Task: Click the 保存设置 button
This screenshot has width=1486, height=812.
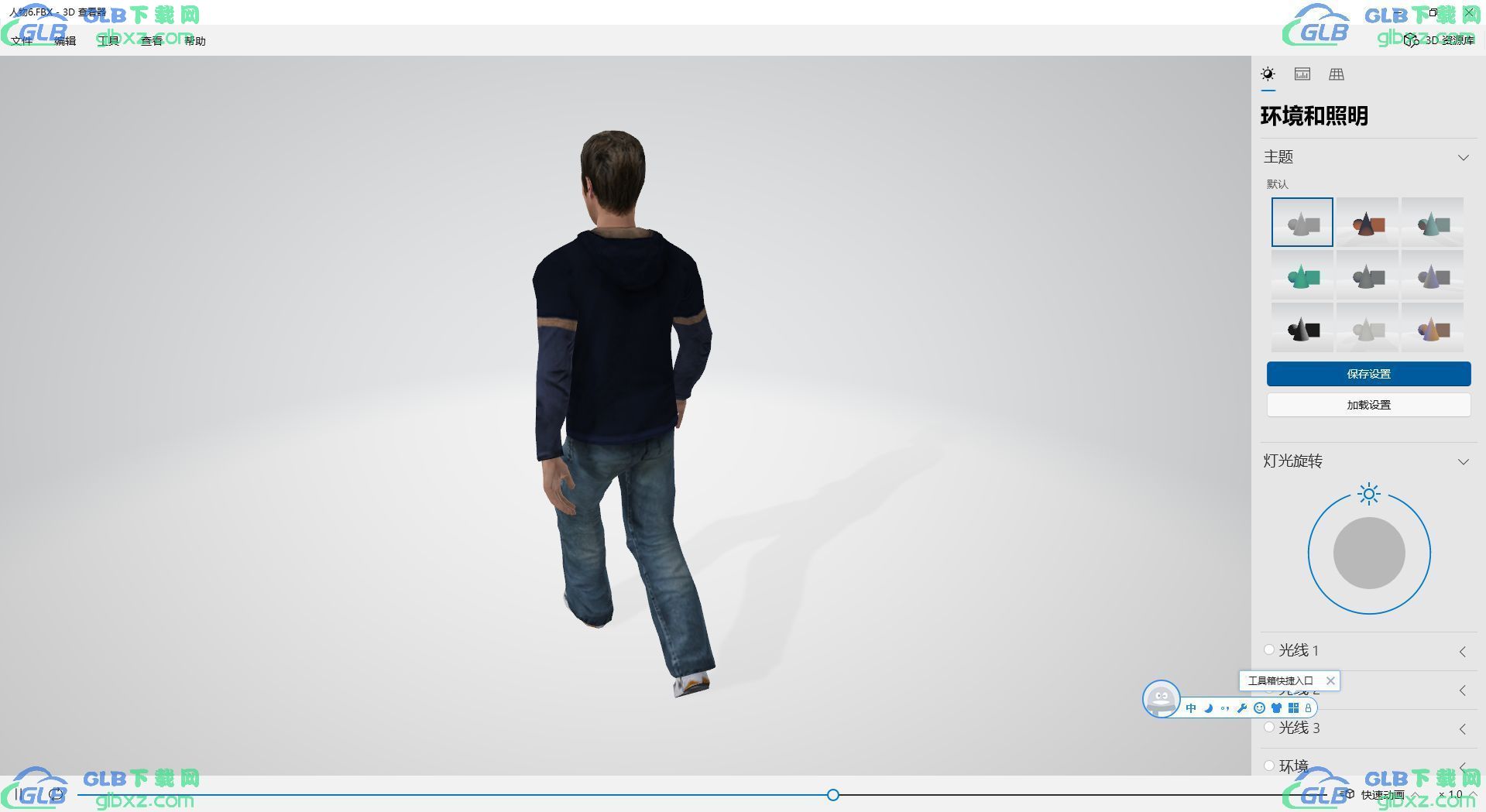Action: pyautogui.click(x=1368, y=374)
